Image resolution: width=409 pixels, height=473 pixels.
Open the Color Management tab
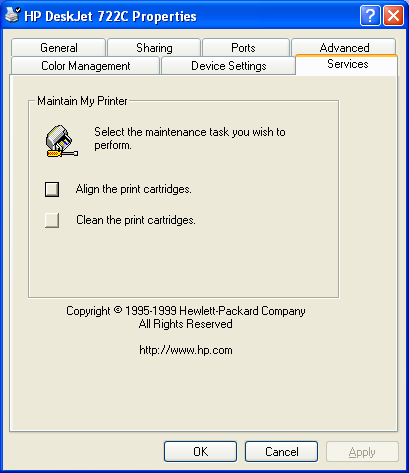85,66
